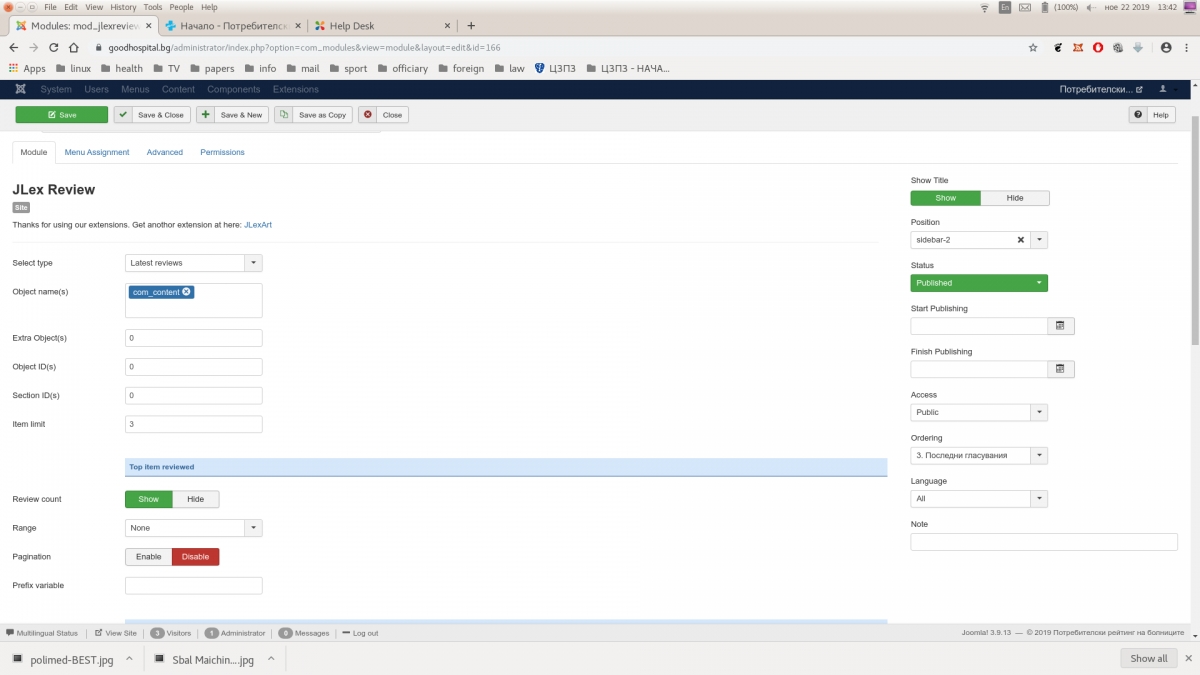Clear the sidebar-2 position selection
1200x675 pixels.
[1021, 240]
